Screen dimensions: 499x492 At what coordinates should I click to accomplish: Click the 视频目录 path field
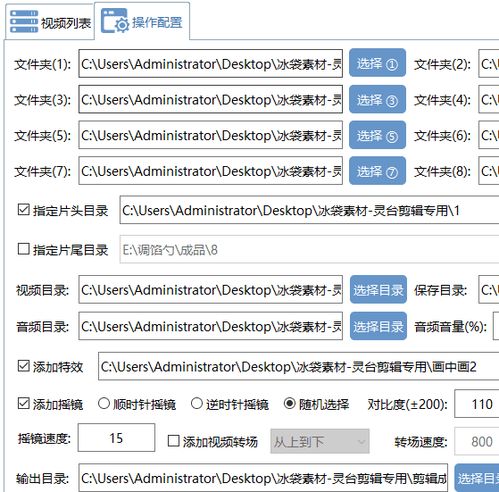(211, 290)
